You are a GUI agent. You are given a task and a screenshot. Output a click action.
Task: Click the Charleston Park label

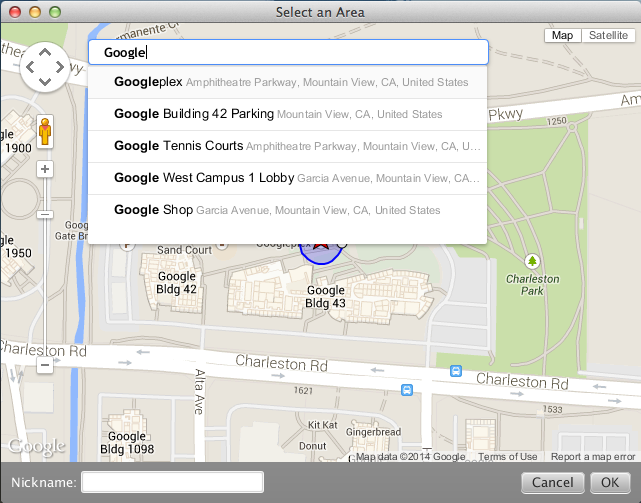pos(532,285)
